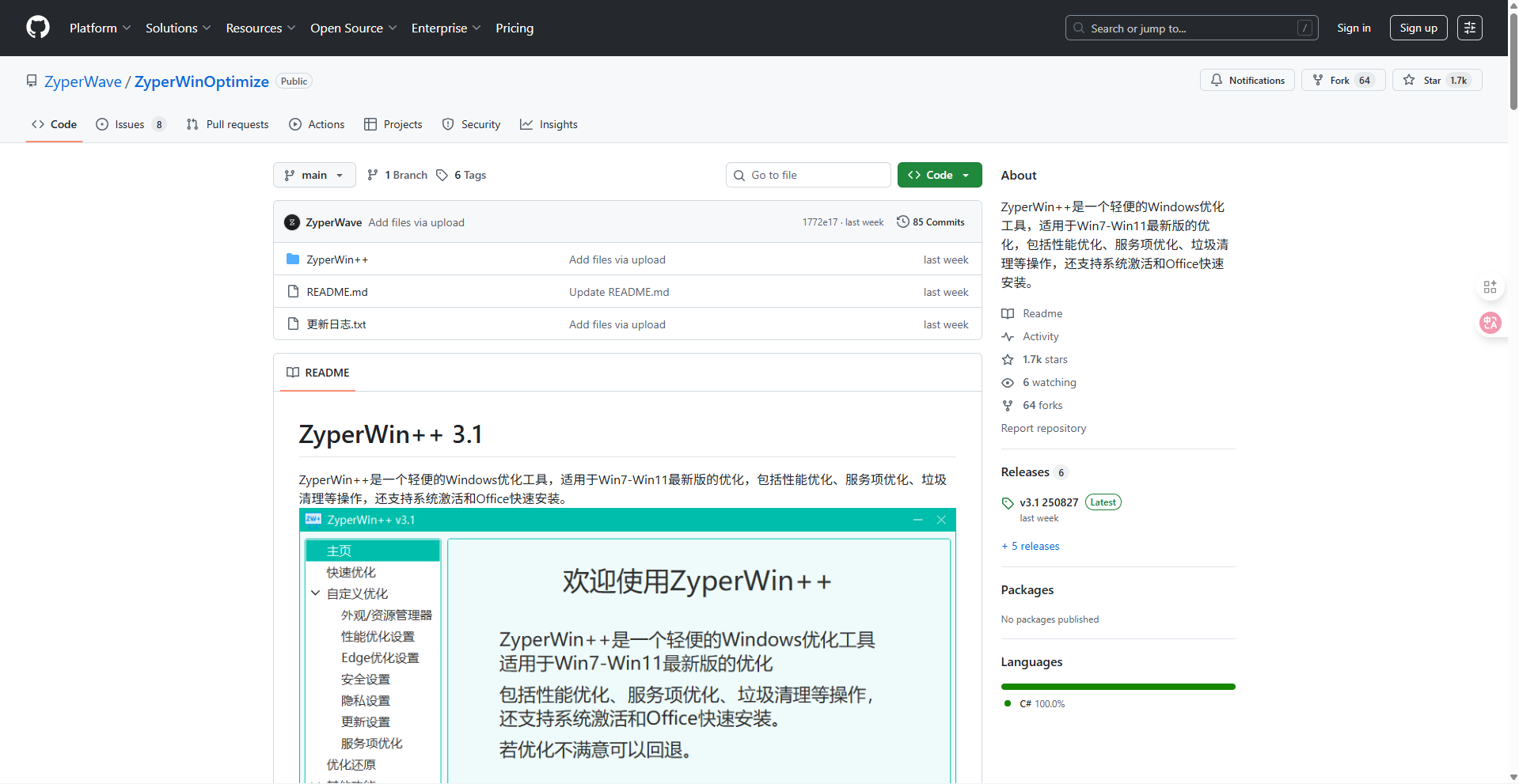Open the ZyperWinOptimize repository link
Viewport: 1519px width, 784px height.
coord(202,81)
